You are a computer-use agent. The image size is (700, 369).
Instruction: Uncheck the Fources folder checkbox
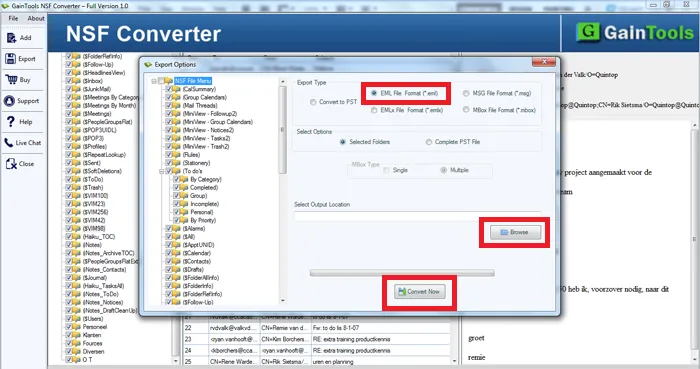point(69,343)
